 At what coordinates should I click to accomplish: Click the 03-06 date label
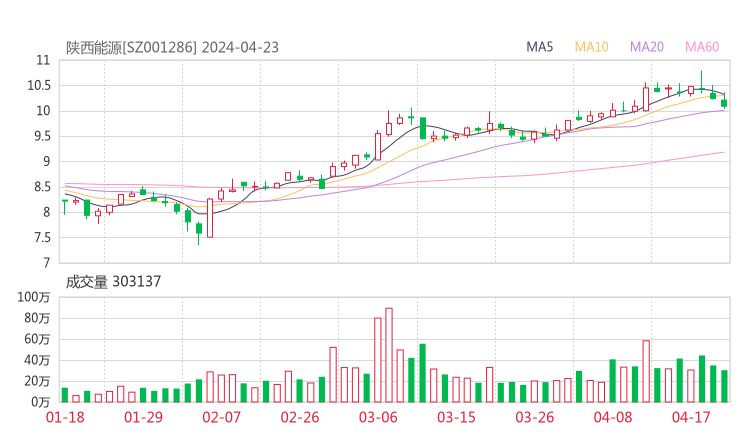pyautogui.click(x=378, y=417)
